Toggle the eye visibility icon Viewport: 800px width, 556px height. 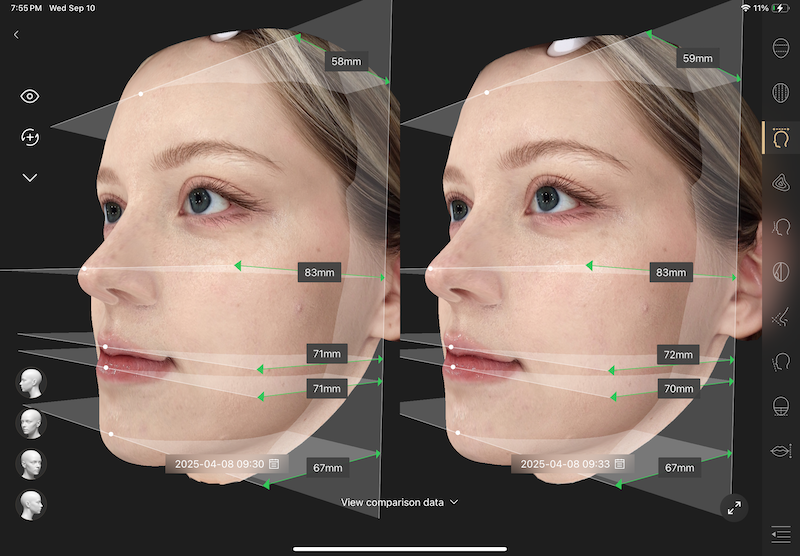click(x=30, y=96)
